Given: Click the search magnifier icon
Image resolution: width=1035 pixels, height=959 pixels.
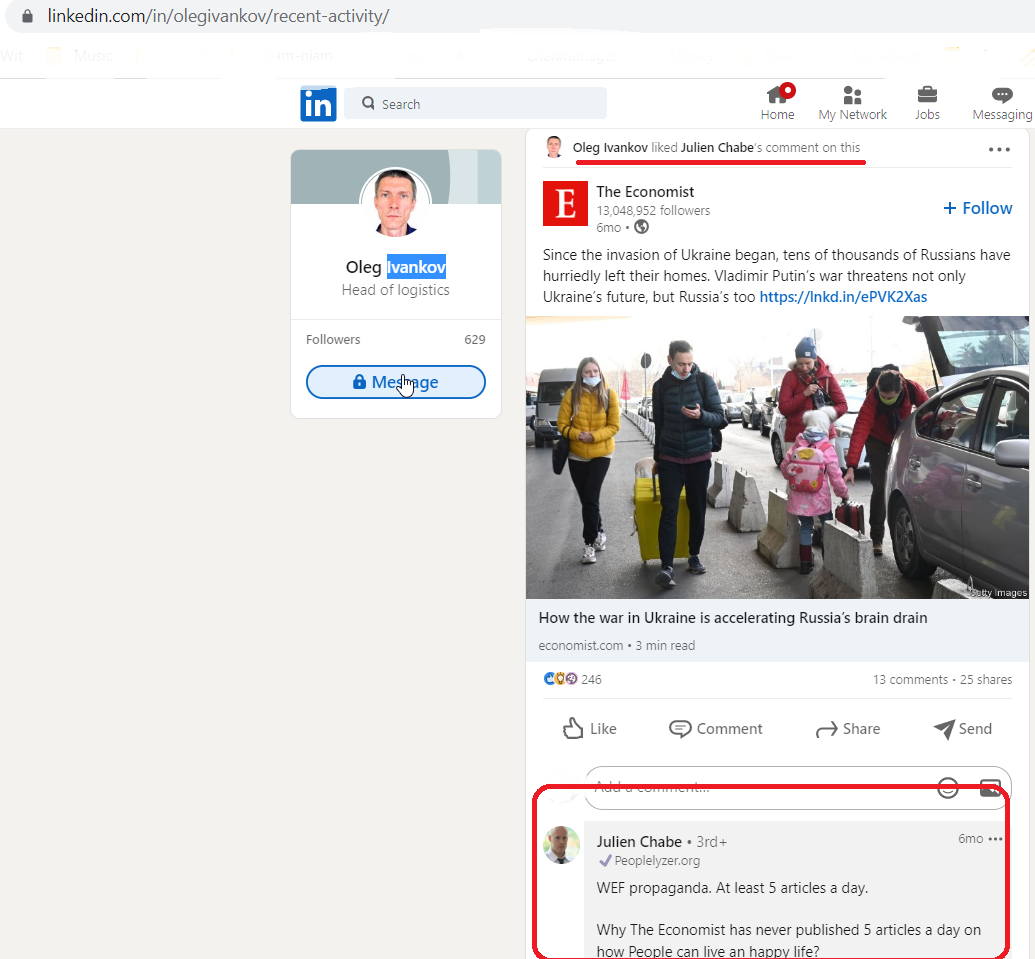Looking at the screenshot, I should click(x=368, y=103).
